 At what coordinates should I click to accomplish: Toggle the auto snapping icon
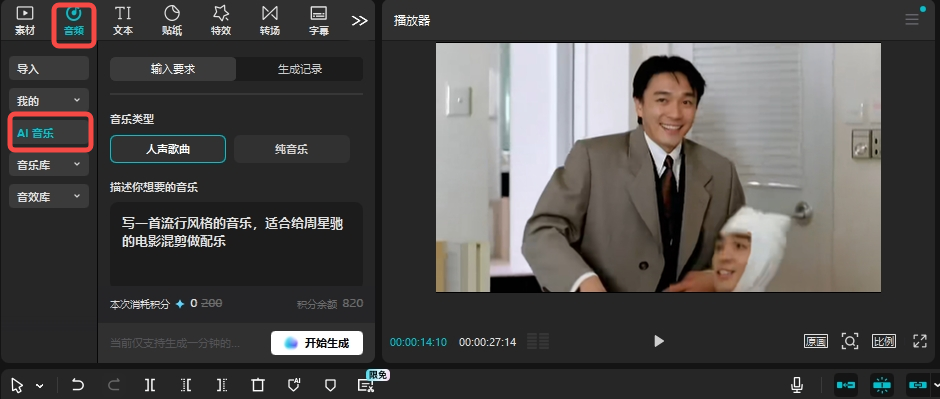point(882,385)
